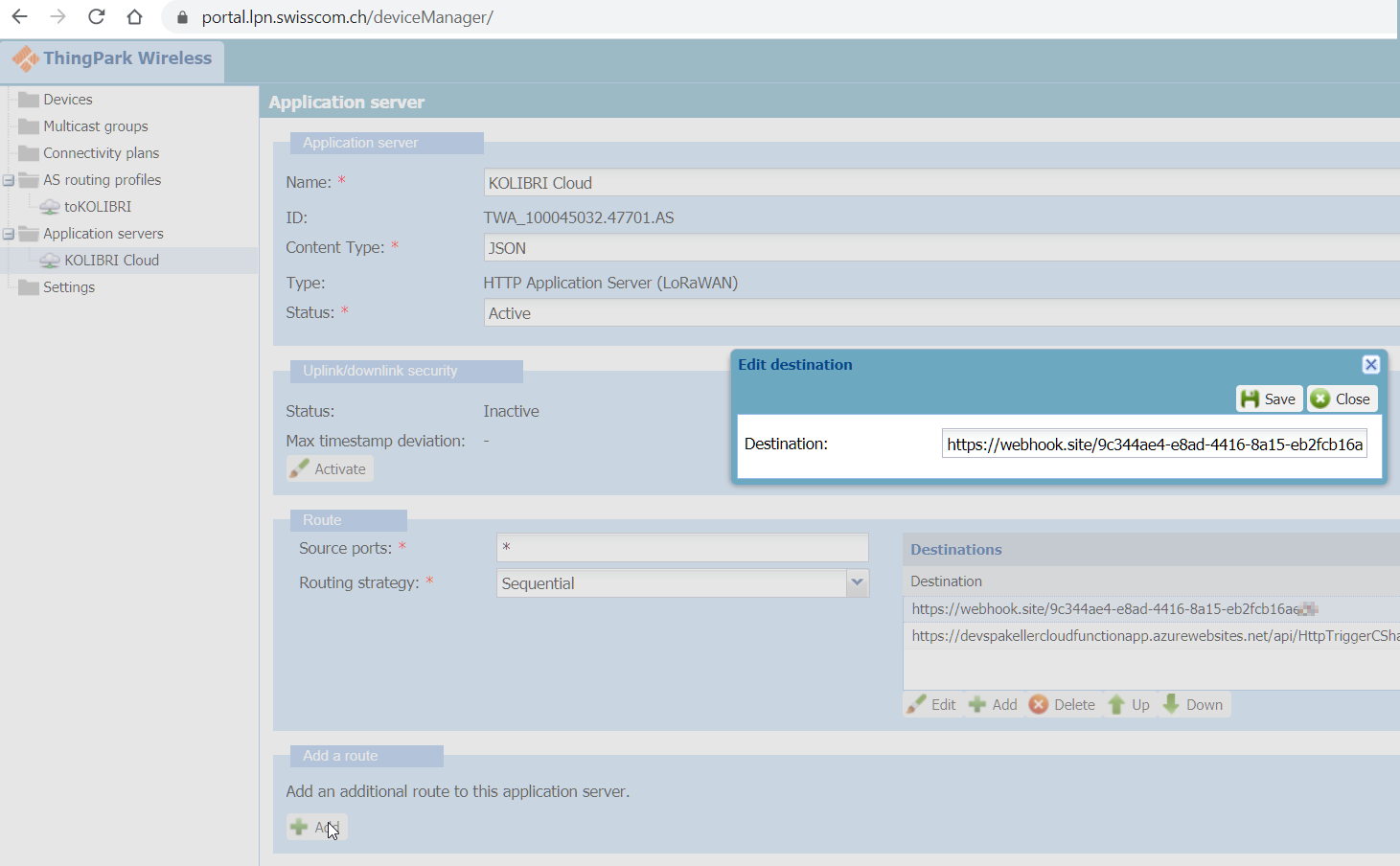
Task: Open the Content Type JSON dropdown
Action: (941, 248)
